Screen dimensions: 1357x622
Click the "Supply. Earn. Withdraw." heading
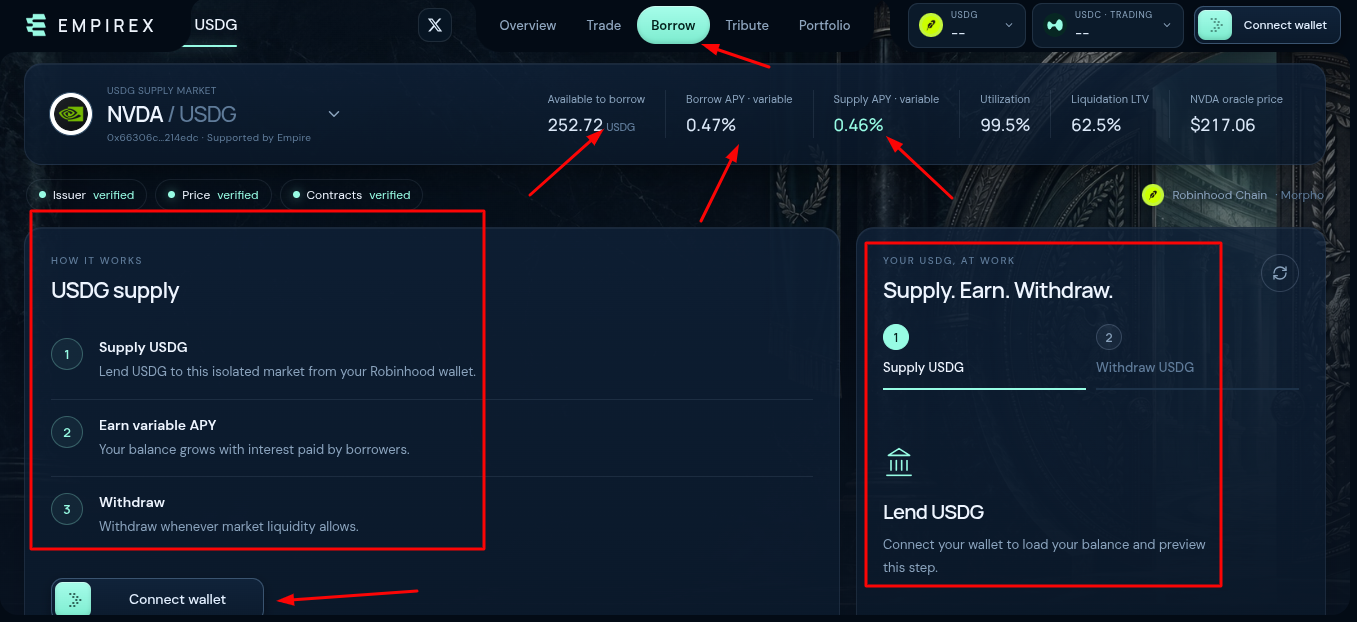point(998,291)
